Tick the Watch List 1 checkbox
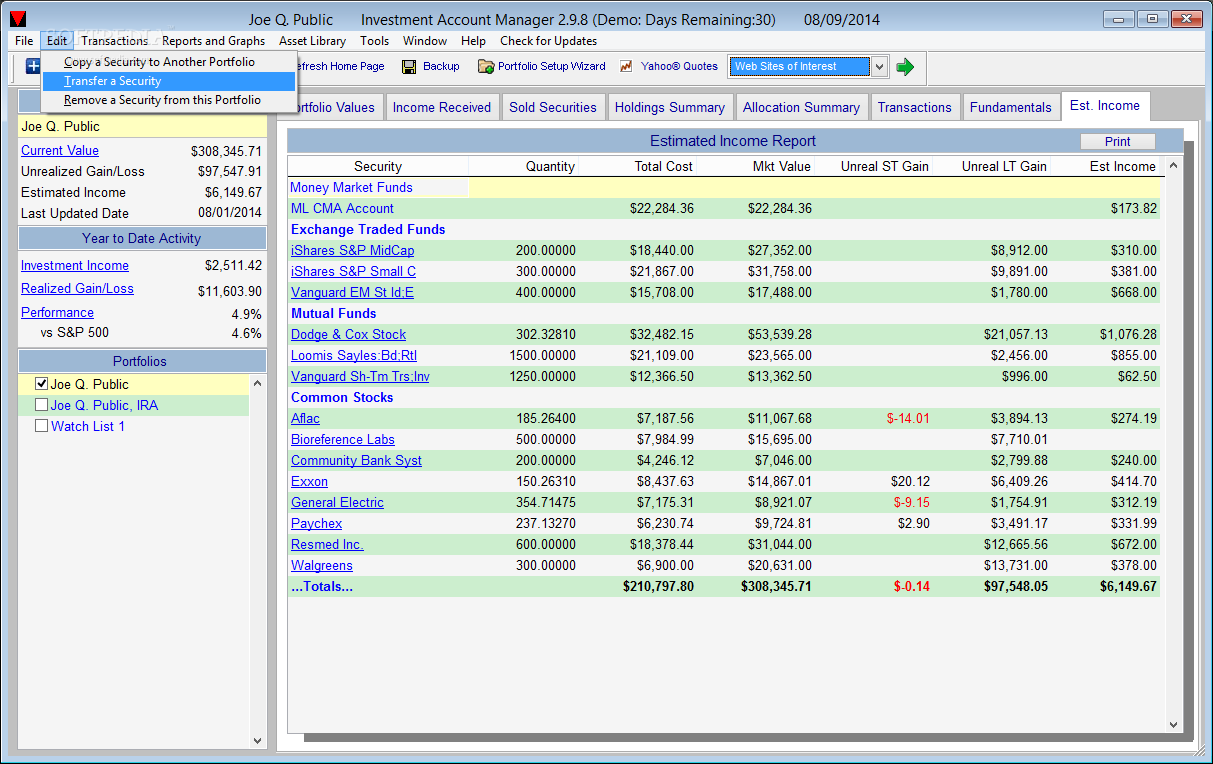The height and width of the screenshot is (764, 1213). point(41,426)
